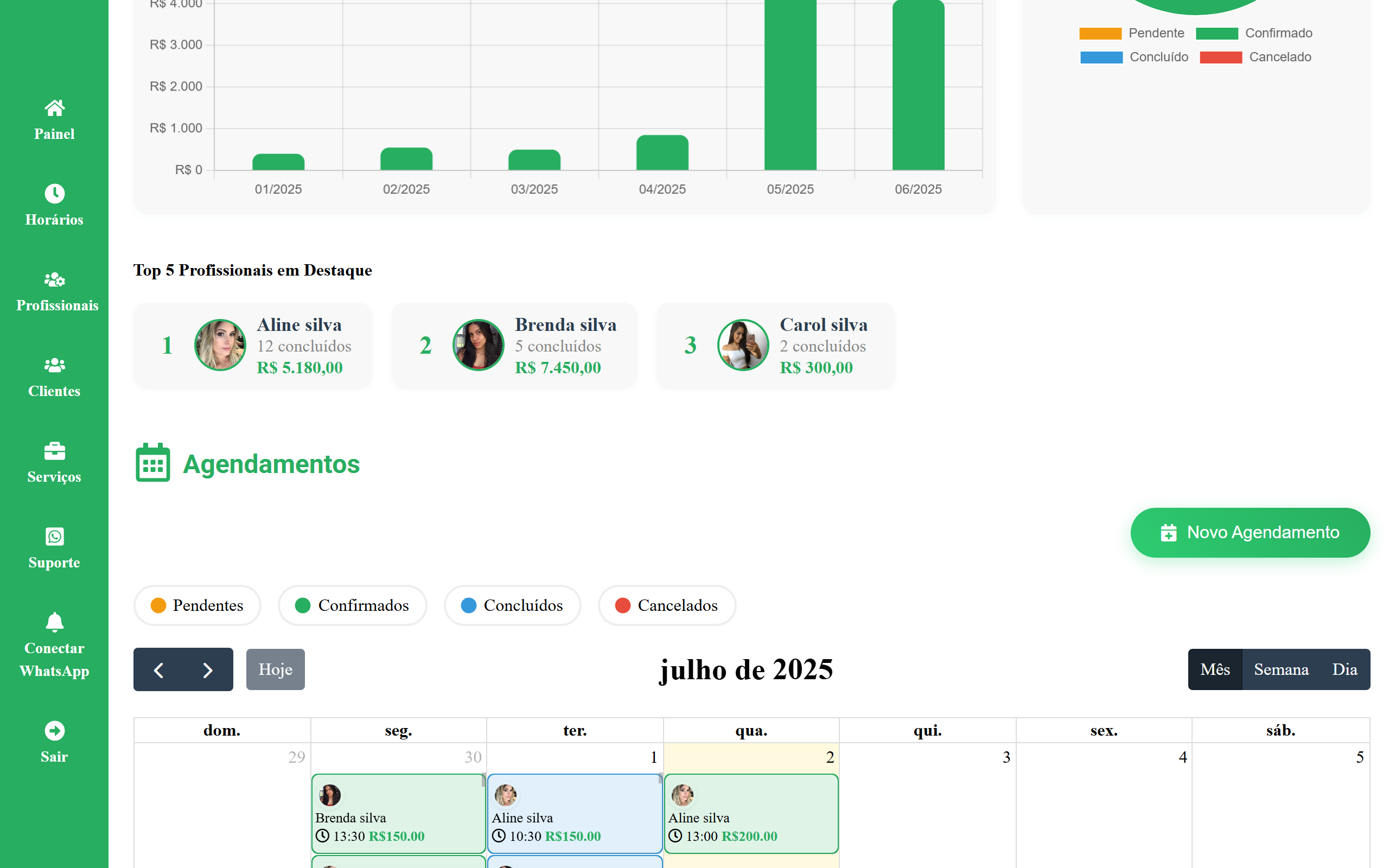Go to previous month with left chevron
The width and height of the screenshot is (1389, 868).
[x=158, y=670]
